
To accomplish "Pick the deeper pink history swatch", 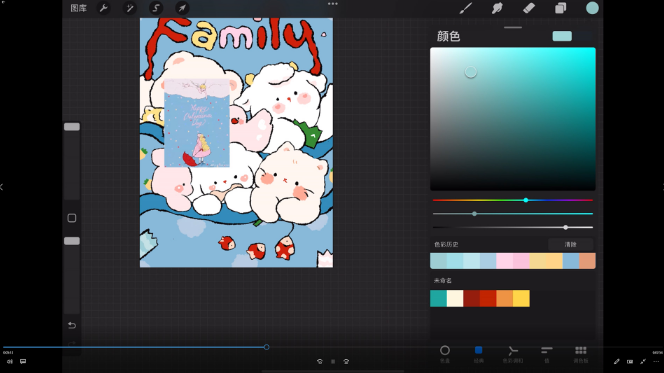I will click(x=521, y=261).
